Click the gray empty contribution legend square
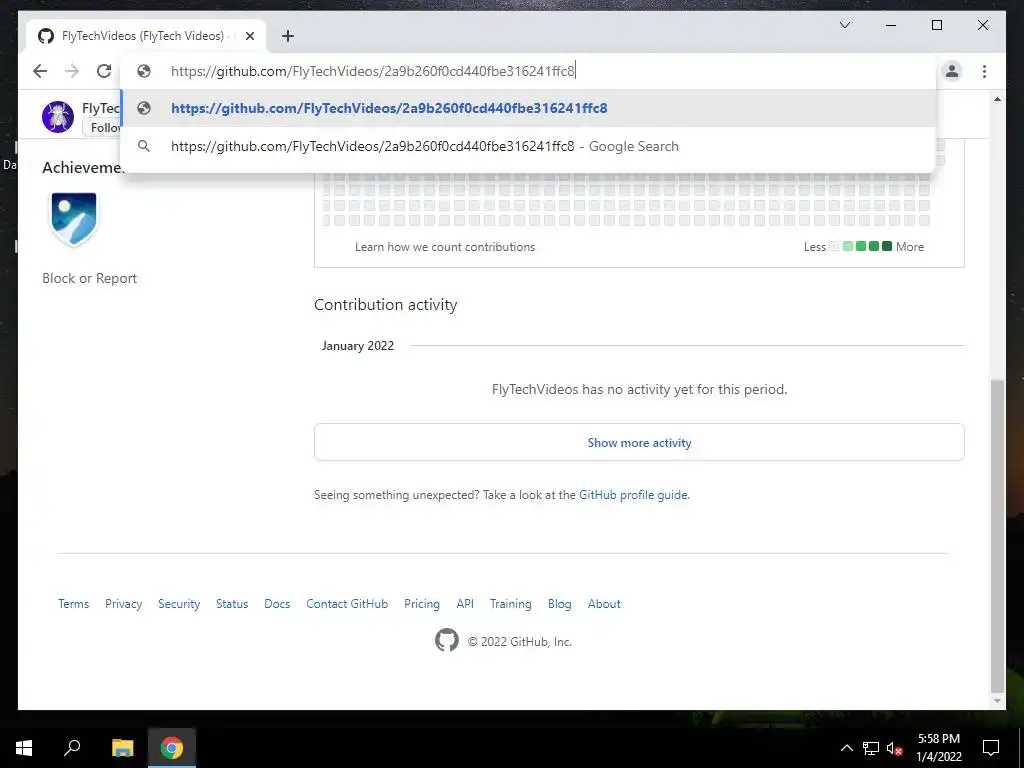The height and width of the screenshot is (768, 1024). pyautogui.click(x=834, y=246)
